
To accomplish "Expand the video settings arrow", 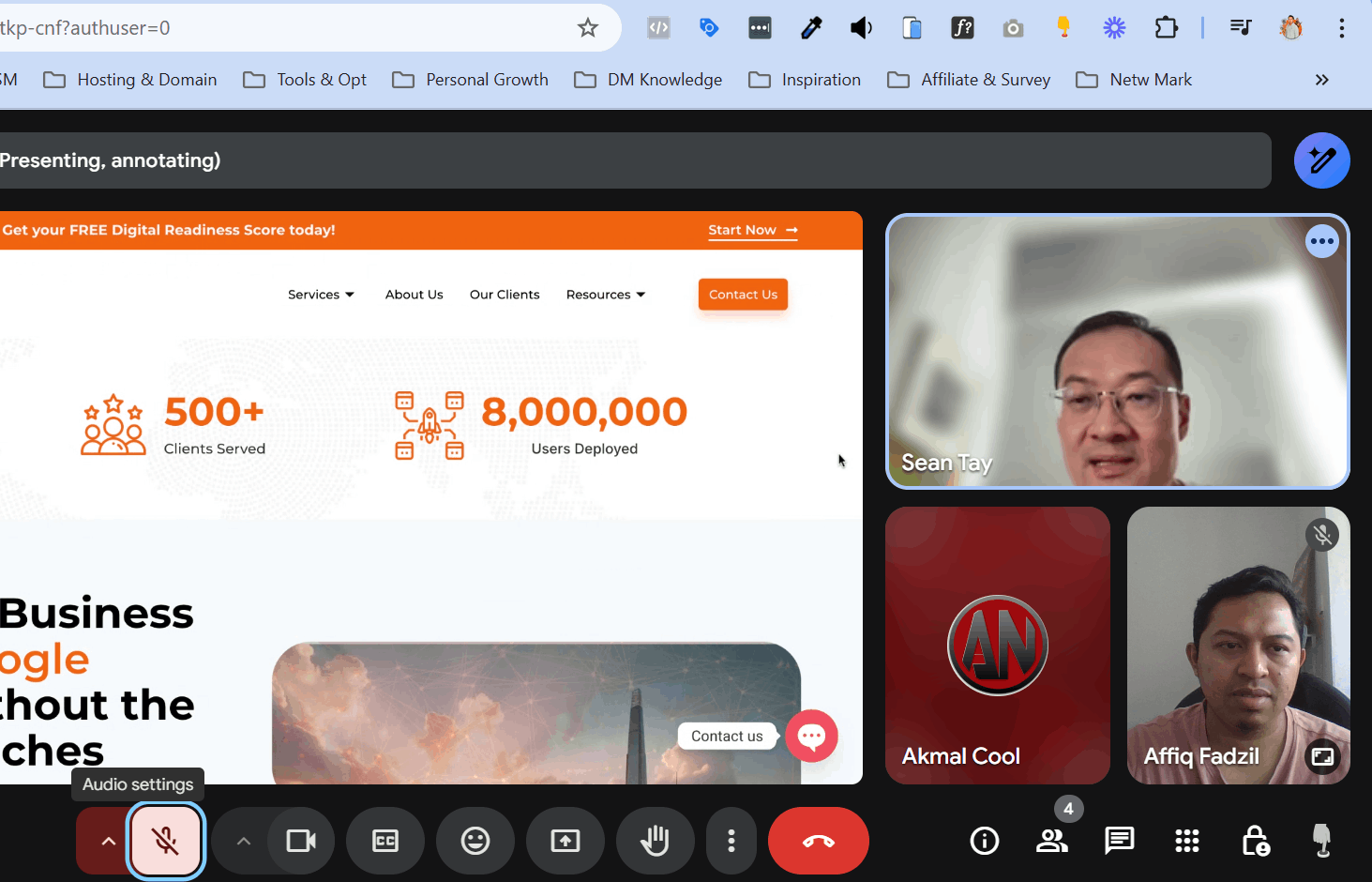I will pyautogui.click(x=243, y=841).
